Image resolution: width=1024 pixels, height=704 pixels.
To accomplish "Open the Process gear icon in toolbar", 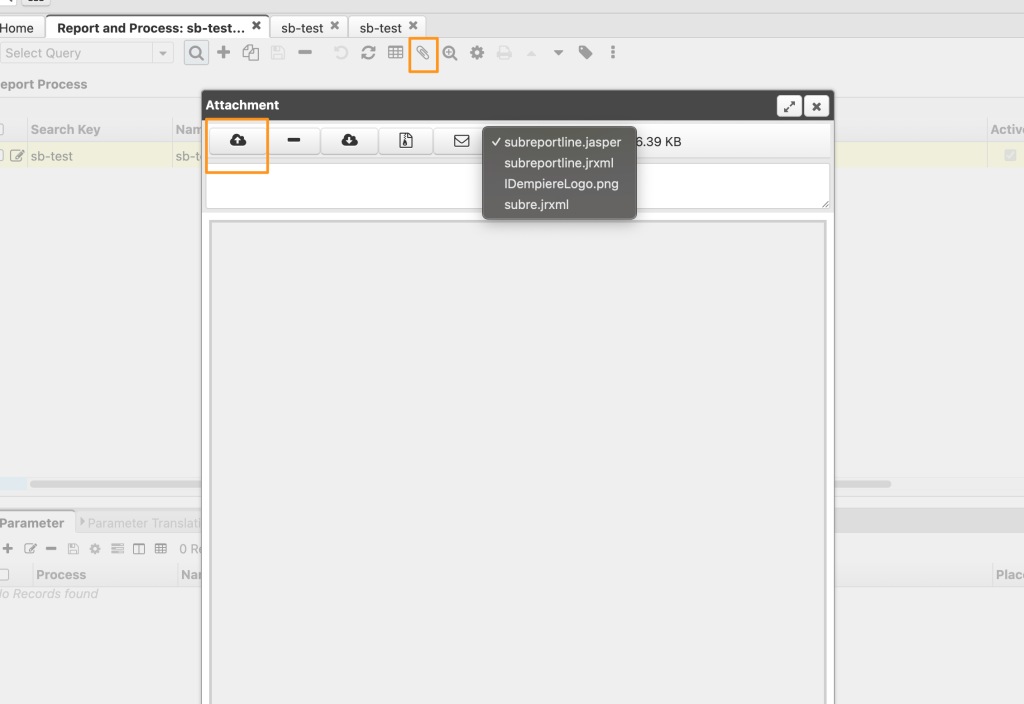I will coord(477,52).
